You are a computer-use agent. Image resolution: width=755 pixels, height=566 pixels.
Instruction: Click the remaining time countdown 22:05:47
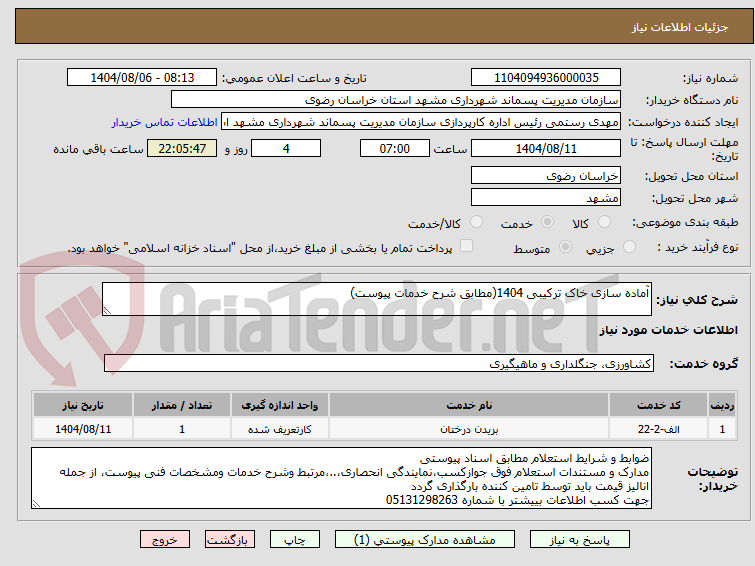[182, 148]
